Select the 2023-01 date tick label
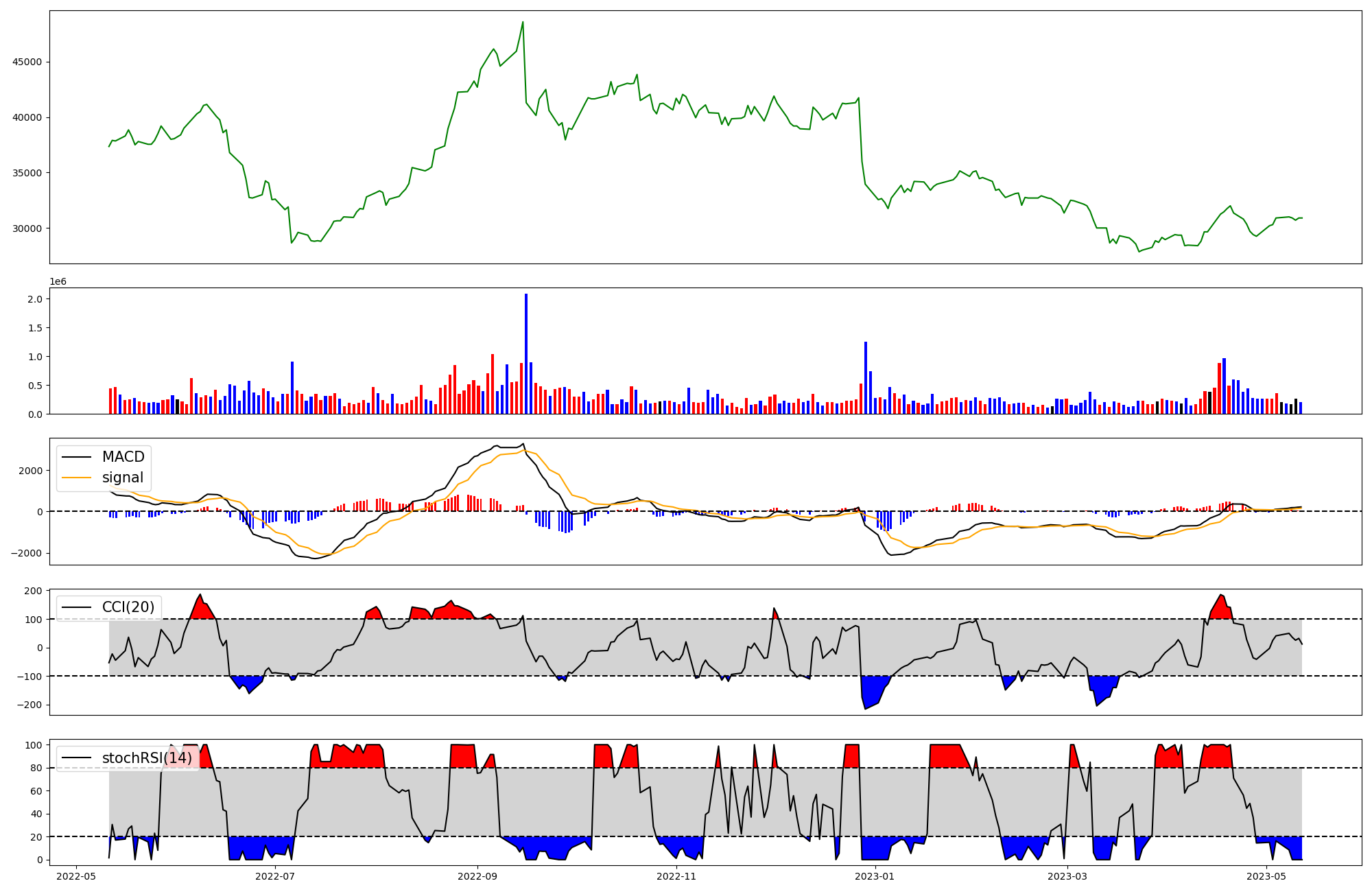Viewport: 1372px width, 892px height. tap(875, 876)
